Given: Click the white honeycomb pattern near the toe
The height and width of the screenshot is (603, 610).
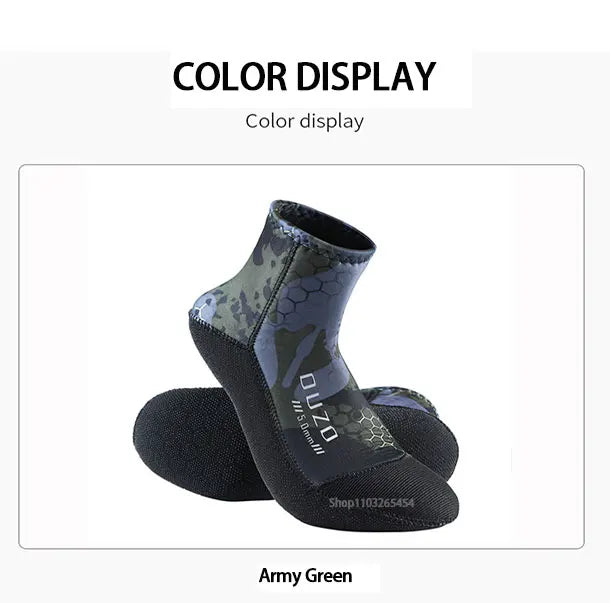Looking at the screenshot, I should [374, 427].
